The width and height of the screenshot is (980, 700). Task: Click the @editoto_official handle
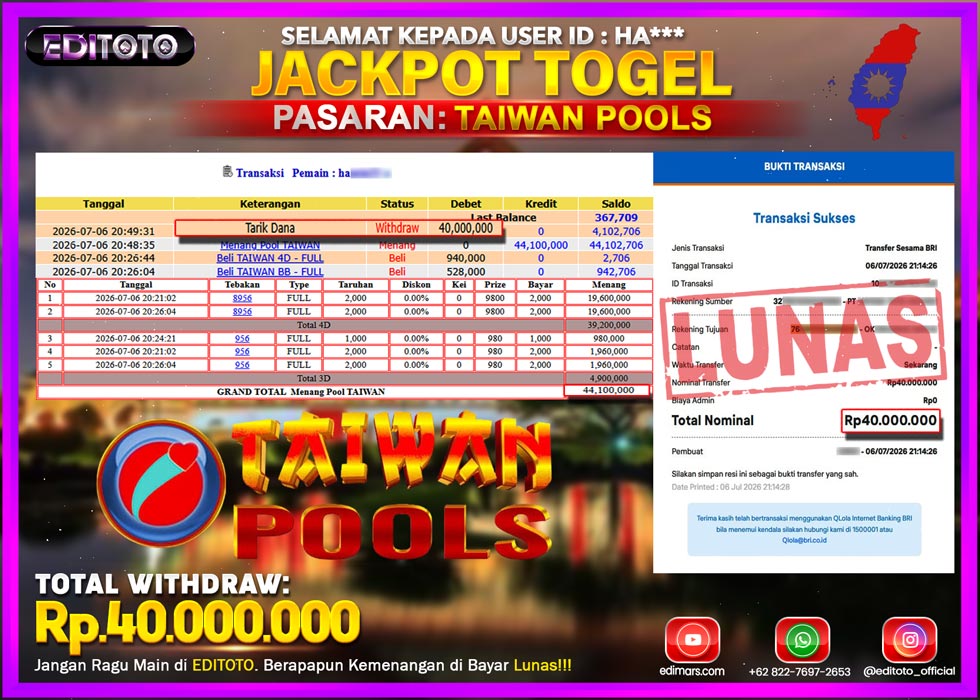909,671
